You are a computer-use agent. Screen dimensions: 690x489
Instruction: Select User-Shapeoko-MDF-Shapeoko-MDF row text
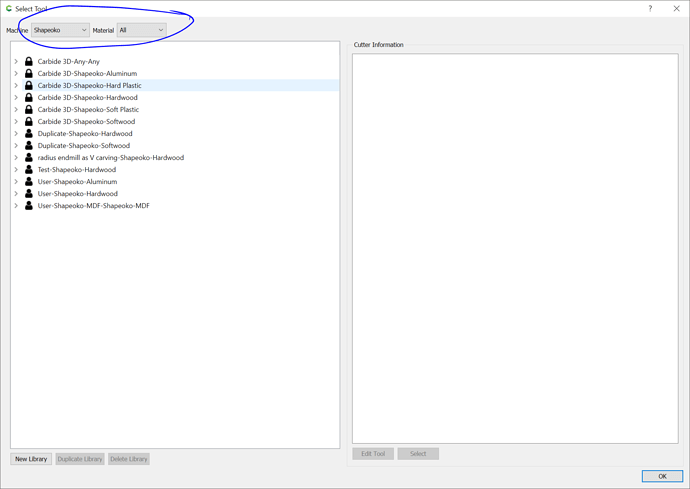tap(93, 206)
